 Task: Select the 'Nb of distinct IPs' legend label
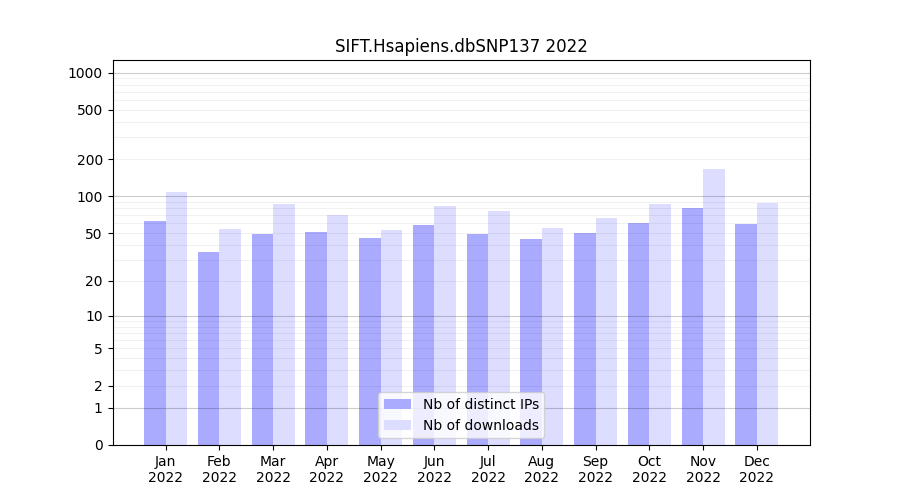(480, 404)
